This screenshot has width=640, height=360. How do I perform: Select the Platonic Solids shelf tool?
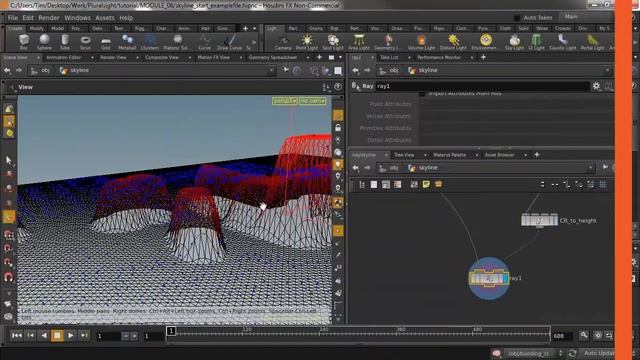tap(176, 42)
